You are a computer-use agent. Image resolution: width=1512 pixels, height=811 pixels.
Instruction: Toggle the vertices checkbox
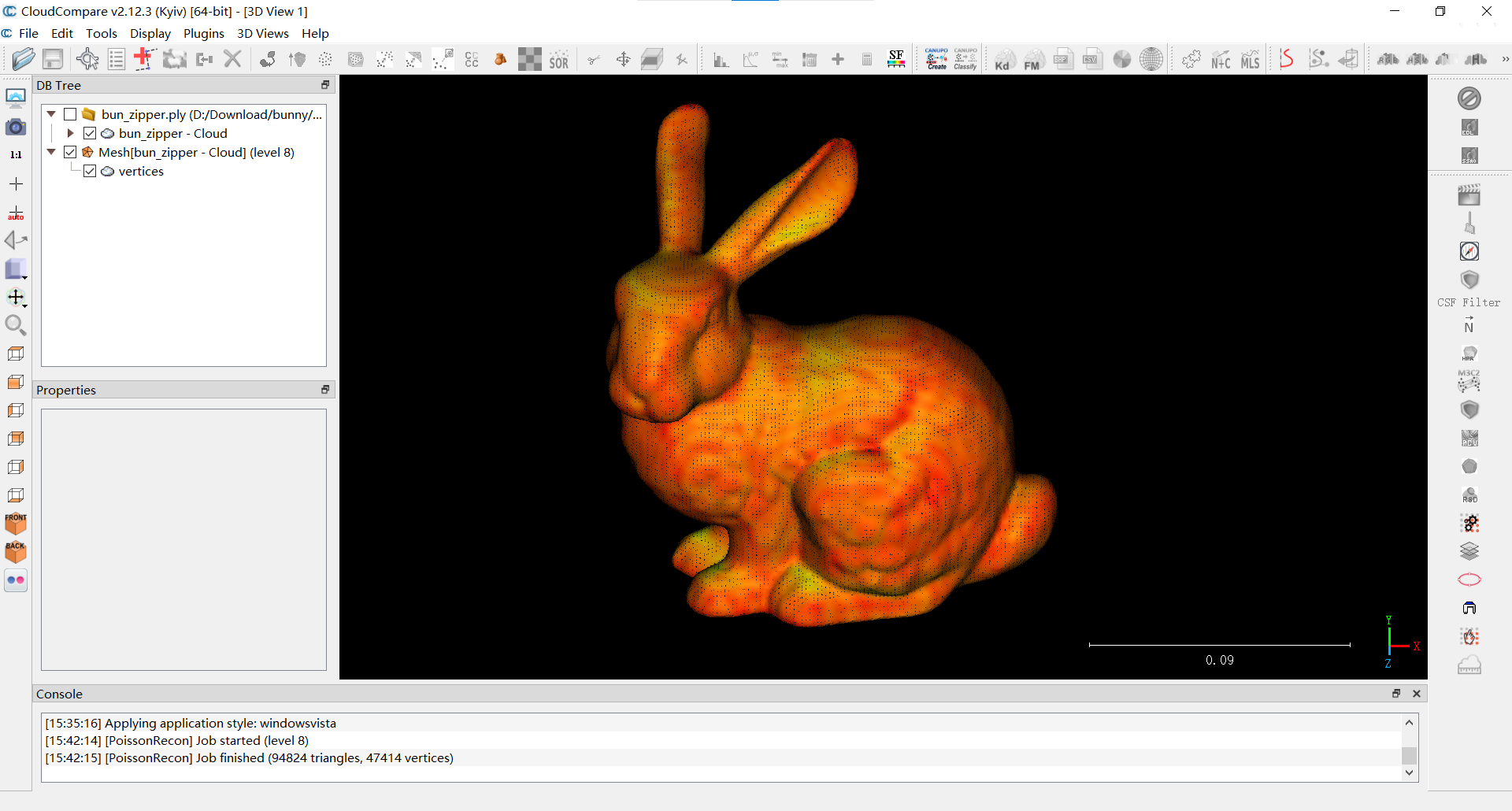click(x=90, y=171)
